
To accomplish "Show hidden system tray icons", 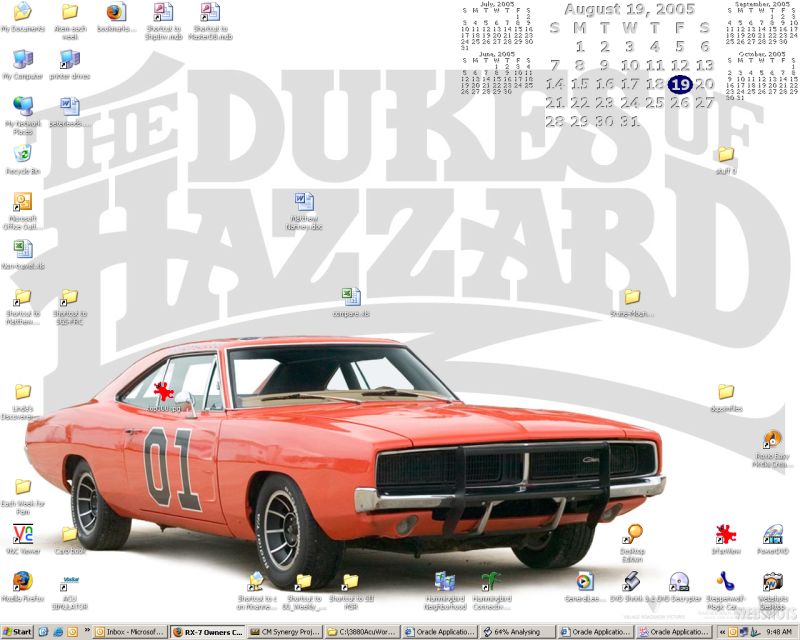I will (x=722, y=632).
